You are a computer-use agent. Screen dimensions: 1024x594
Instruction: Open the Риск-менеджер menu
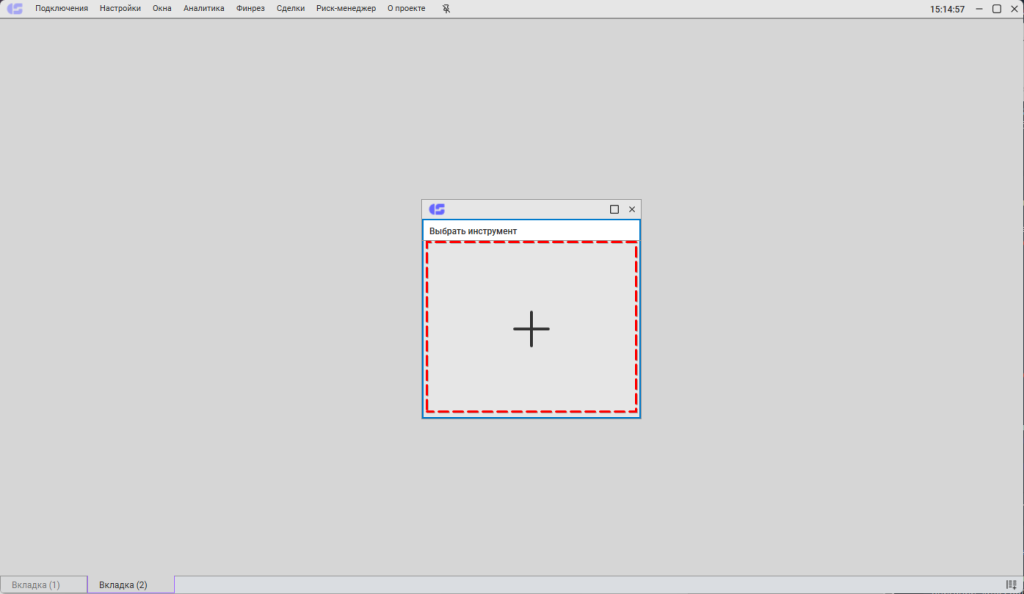coord(346,8)
